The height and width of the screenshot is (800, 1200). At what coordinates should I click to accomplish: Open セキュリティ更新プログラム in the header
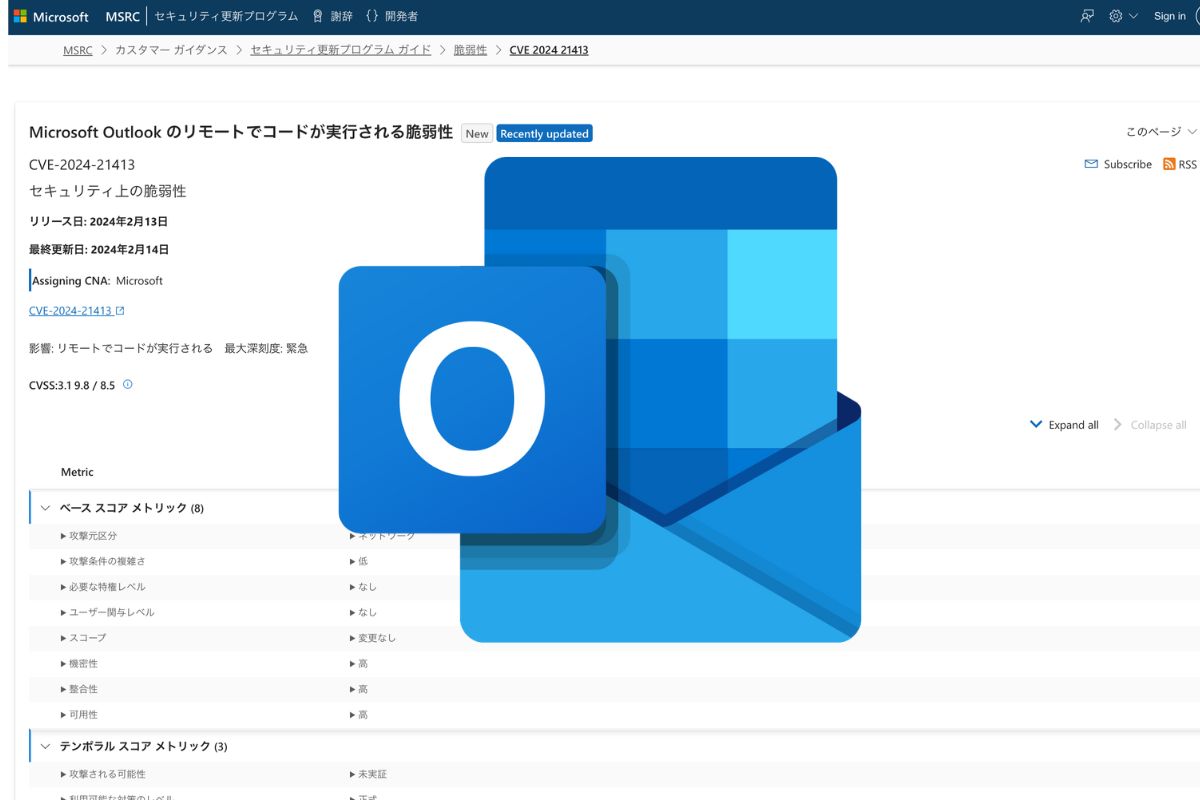(226, 17)
